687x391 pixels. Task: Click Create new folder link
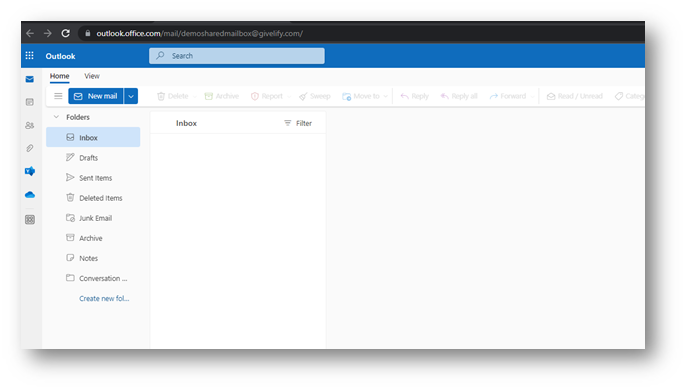[x=104, y=299]
